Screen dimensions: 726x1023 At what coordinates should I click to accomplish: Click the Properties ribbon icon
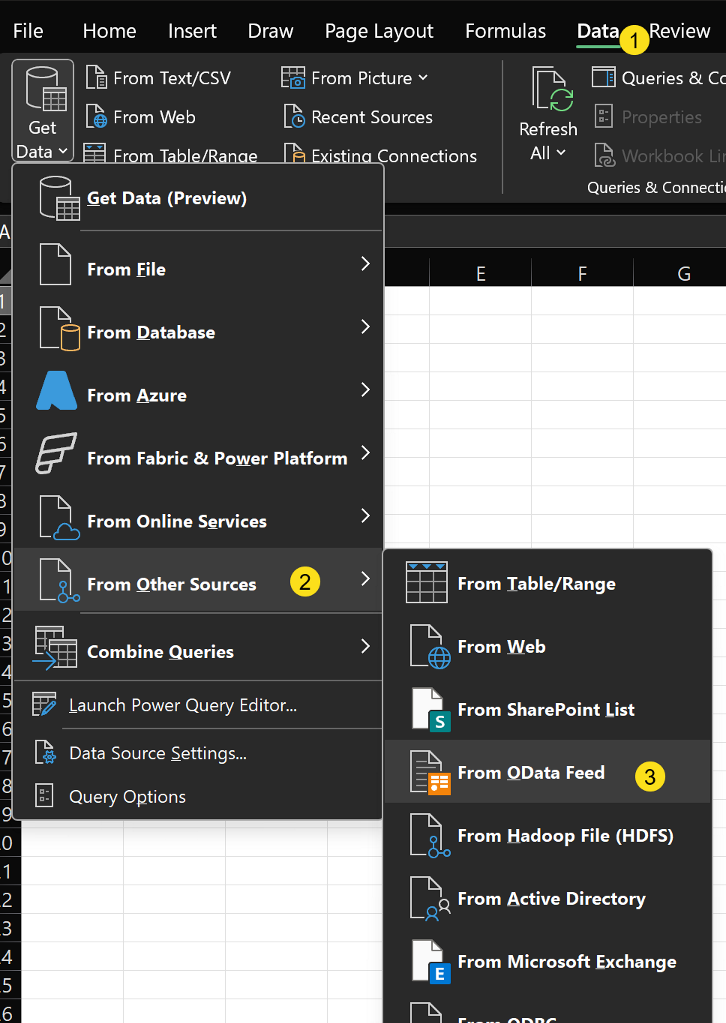603,117
